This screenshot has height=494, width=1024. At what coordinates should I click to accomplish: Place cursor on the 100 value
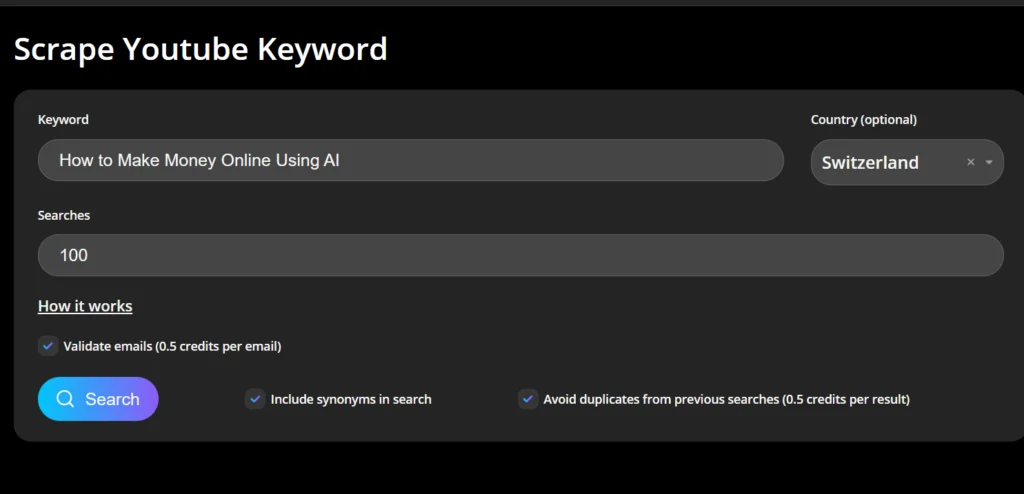tap(74, 255)
